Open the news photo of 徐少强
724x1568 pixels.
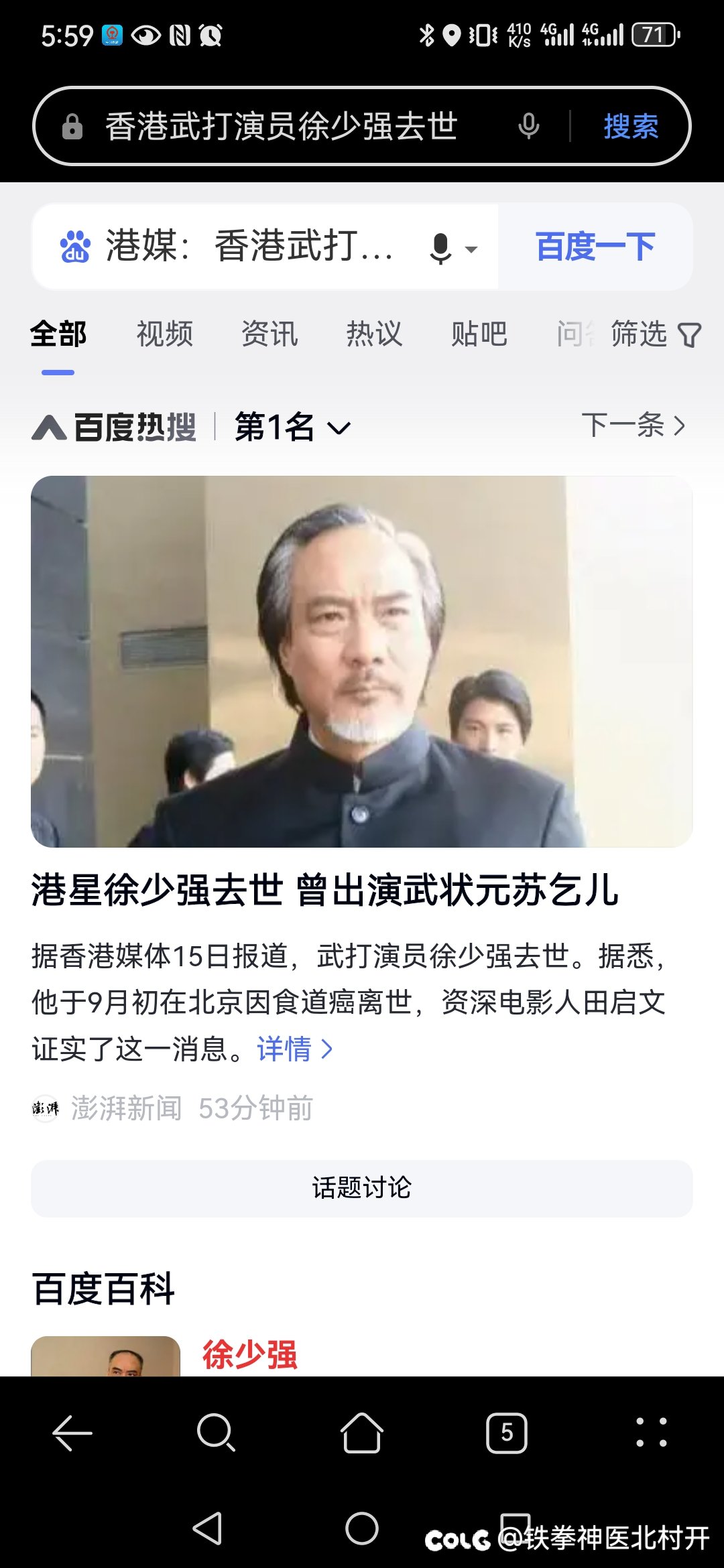click(x=362, y=661)
